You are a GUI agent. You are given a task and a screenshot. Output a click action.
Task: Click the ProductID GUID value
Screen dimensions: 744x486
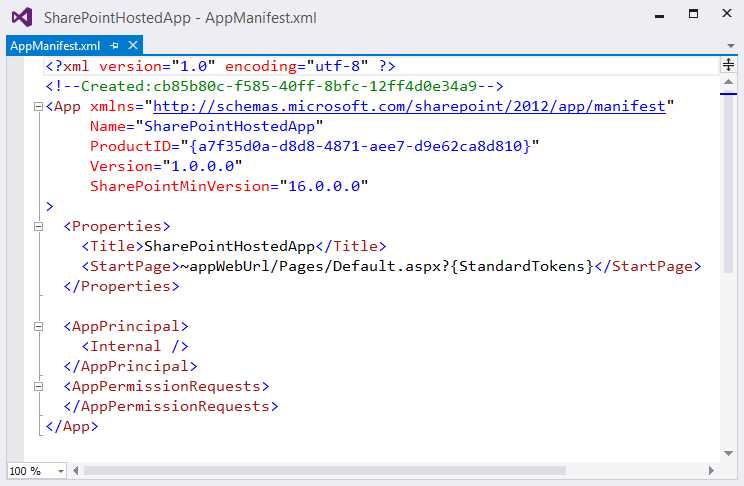(x=360, y=146)
